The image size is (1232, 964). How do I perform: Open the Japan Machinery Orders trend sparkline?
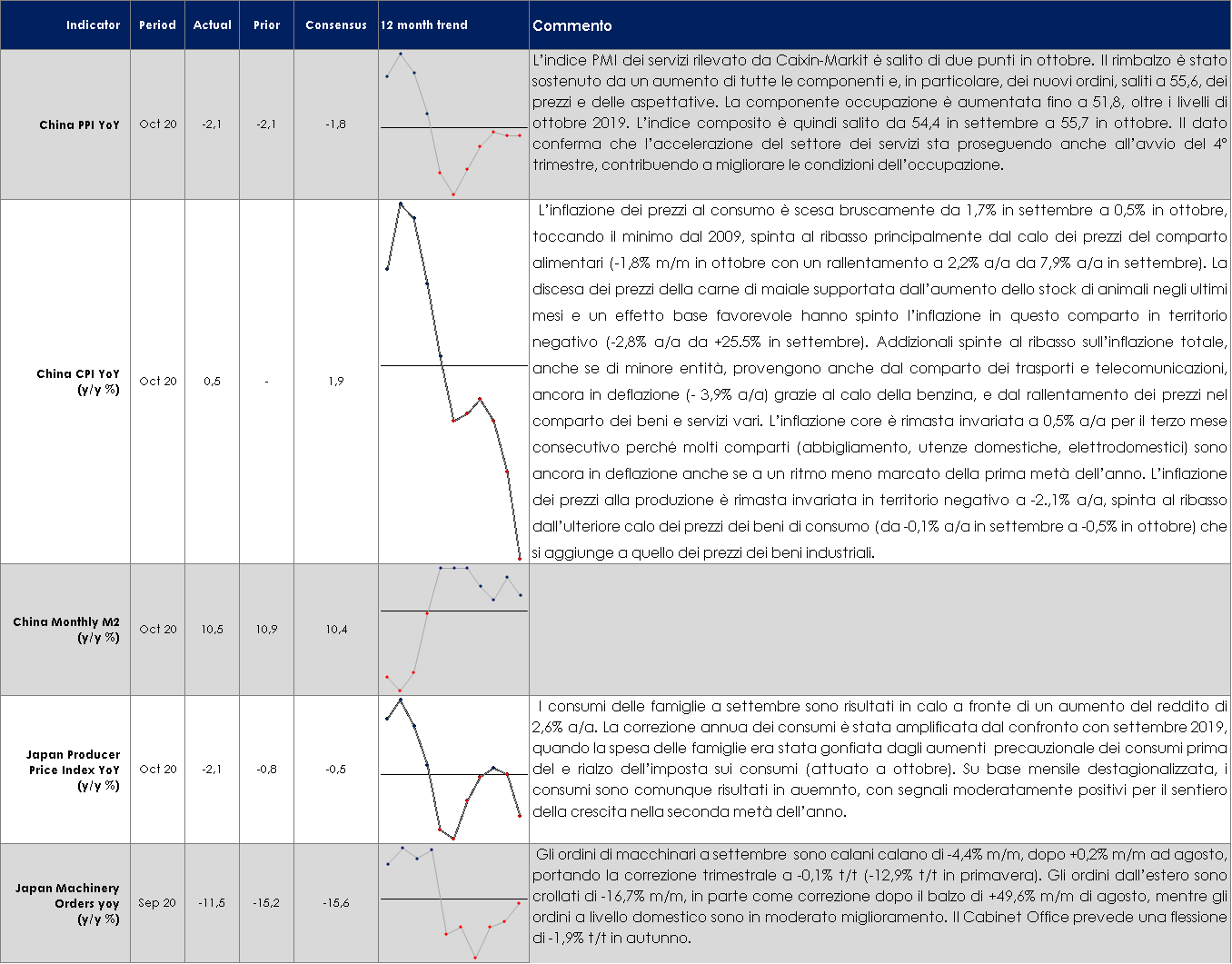[453, 903]
